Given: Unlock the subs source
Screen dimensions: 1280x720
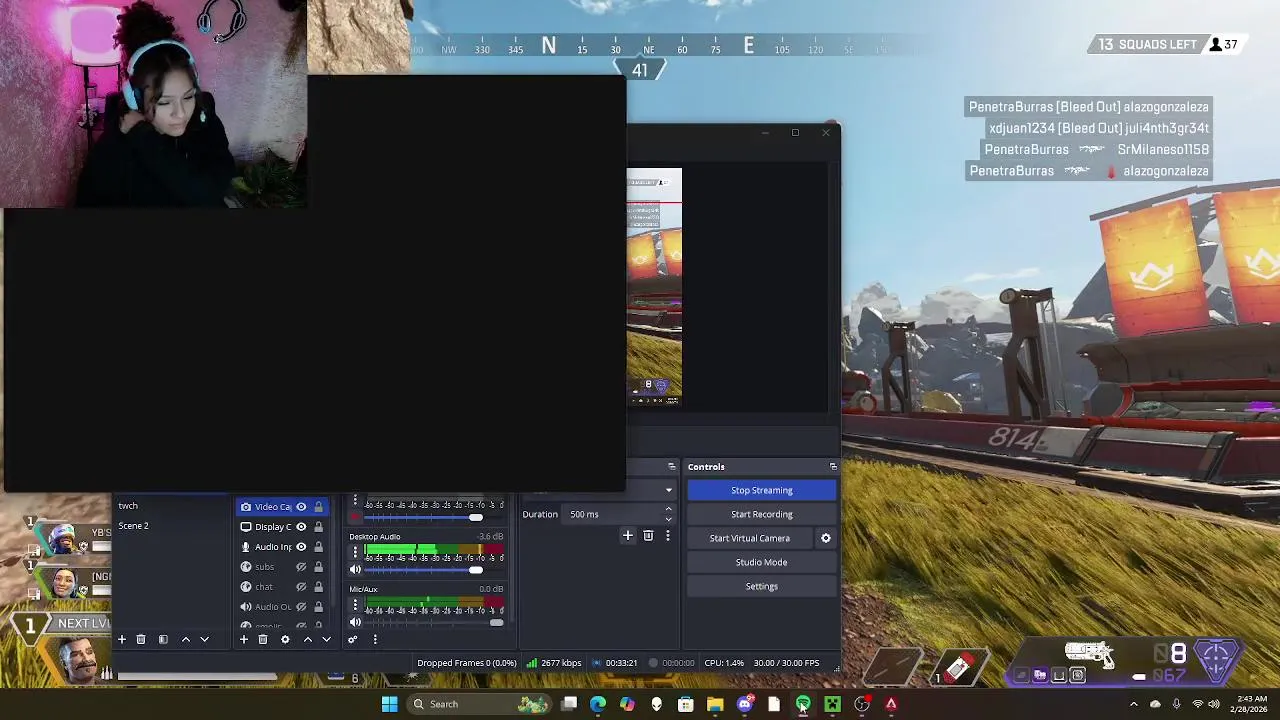Looking at the screenshot, I should 319,567.
